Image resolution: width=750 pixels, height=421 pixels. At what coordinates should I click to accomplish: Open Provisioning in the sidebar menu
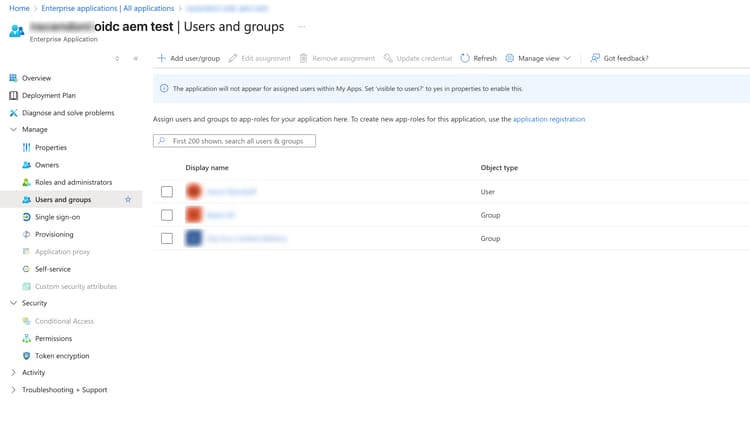pos(54,234)
